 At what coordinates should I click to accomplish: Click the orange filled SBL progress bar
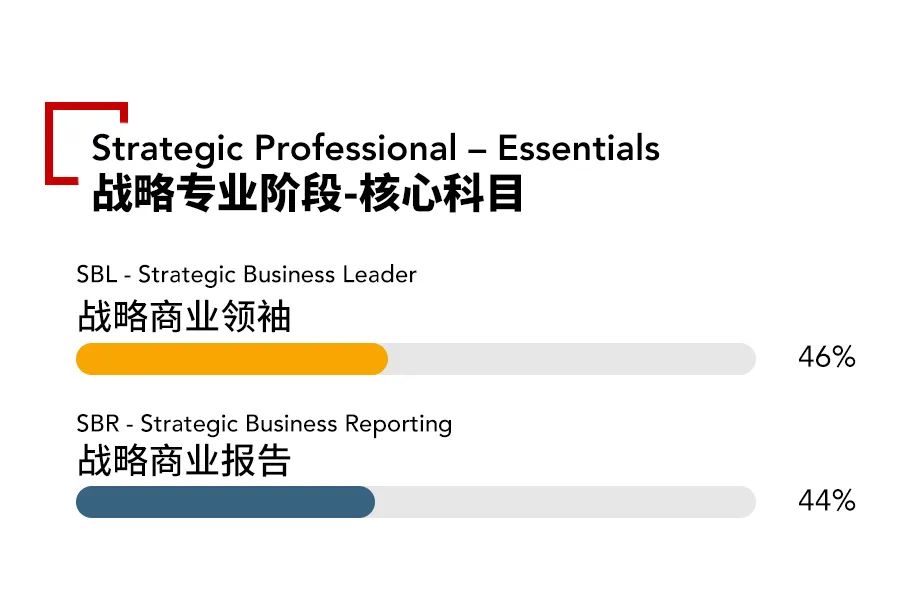pyautogui.click(x=232, y=359)
